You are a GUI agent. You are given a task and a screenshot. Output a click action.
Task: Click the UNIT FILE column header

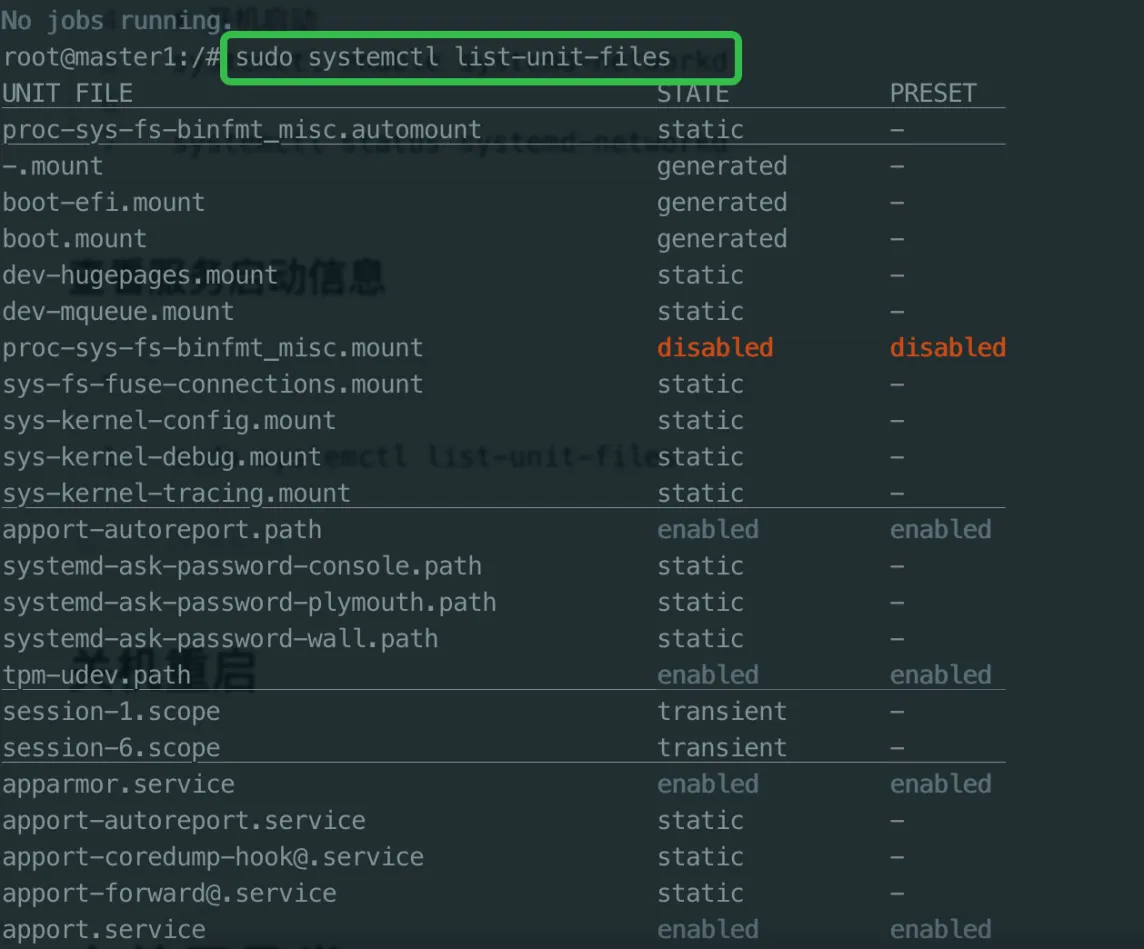pos(67,93)
